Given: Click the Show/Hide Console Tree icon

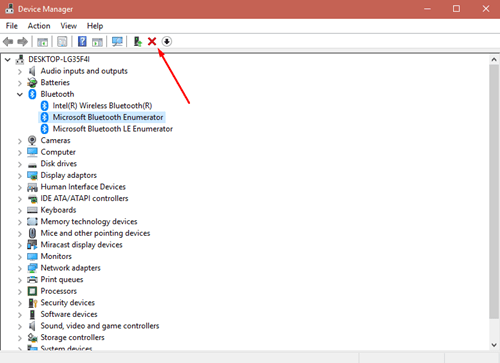Looking at the screenshot, I should point(42,42).
